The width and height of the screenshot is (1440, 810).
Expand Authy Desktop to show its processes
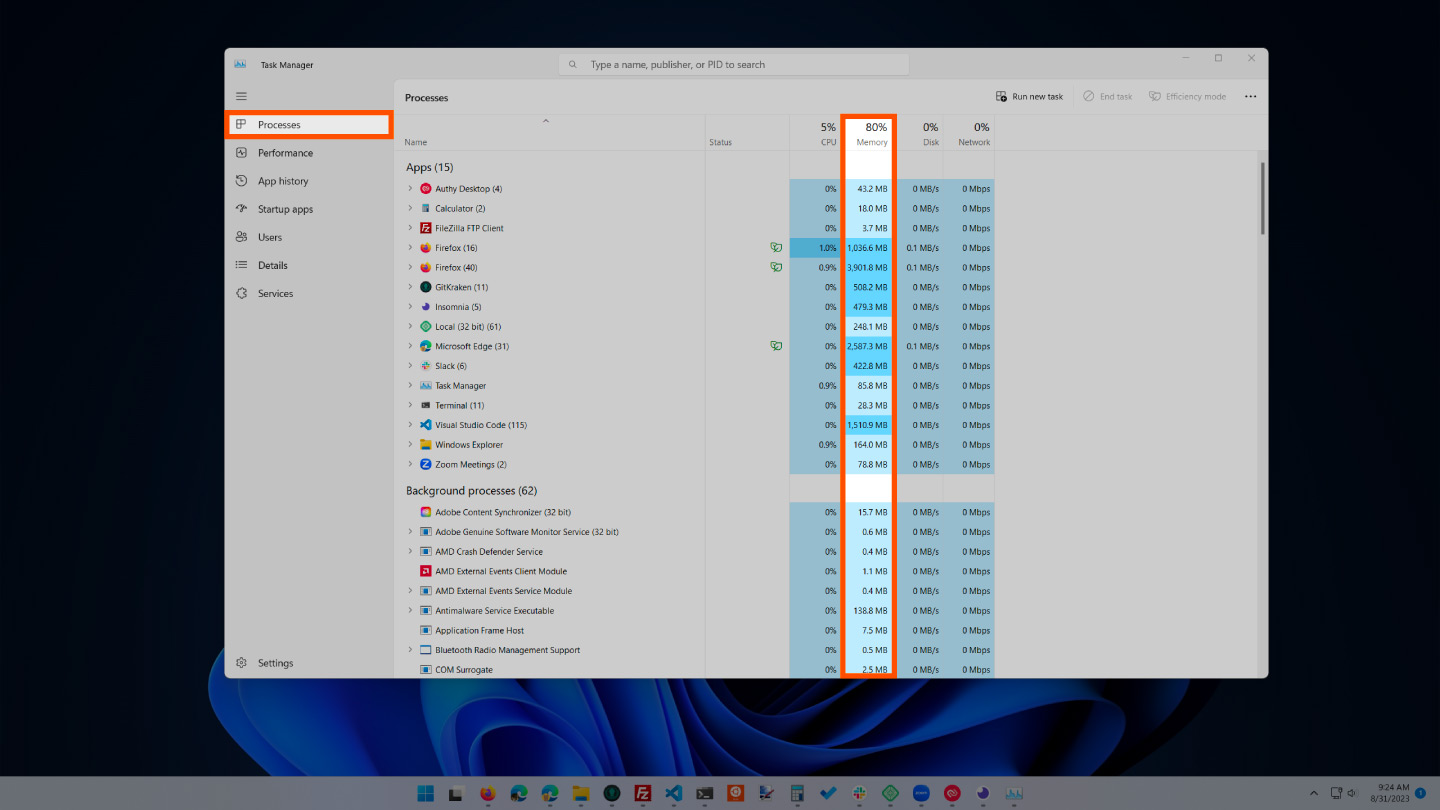pyautogui.click(x=410, y=188)
